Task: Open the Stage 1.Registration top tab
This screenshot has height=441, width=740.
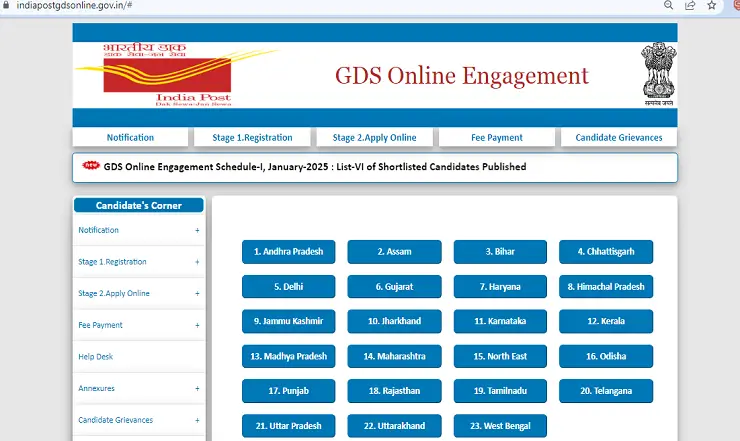Action: click(252, 137)
